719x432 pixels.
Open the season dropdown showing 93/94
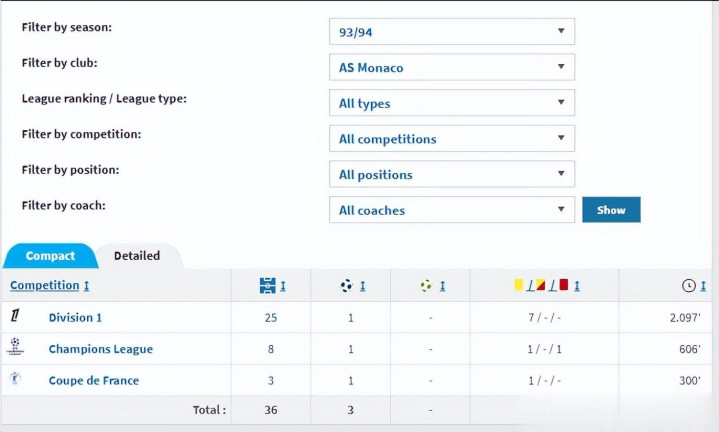click(451, 31)
